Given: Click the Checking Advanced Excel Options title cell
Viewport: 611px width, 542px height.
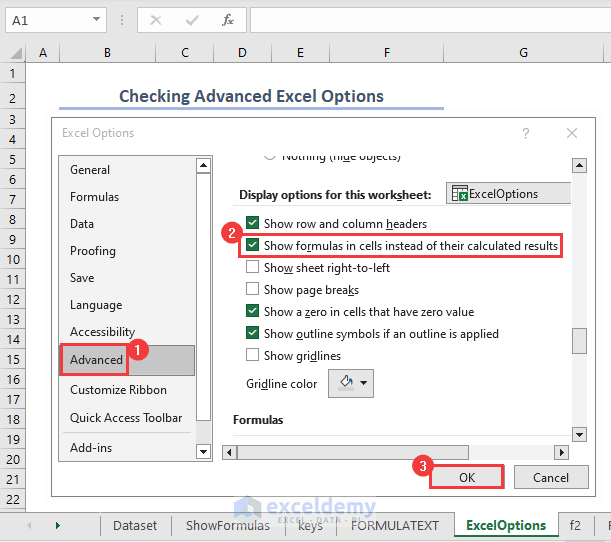Looking at the screenshot, I should point(251,96).
